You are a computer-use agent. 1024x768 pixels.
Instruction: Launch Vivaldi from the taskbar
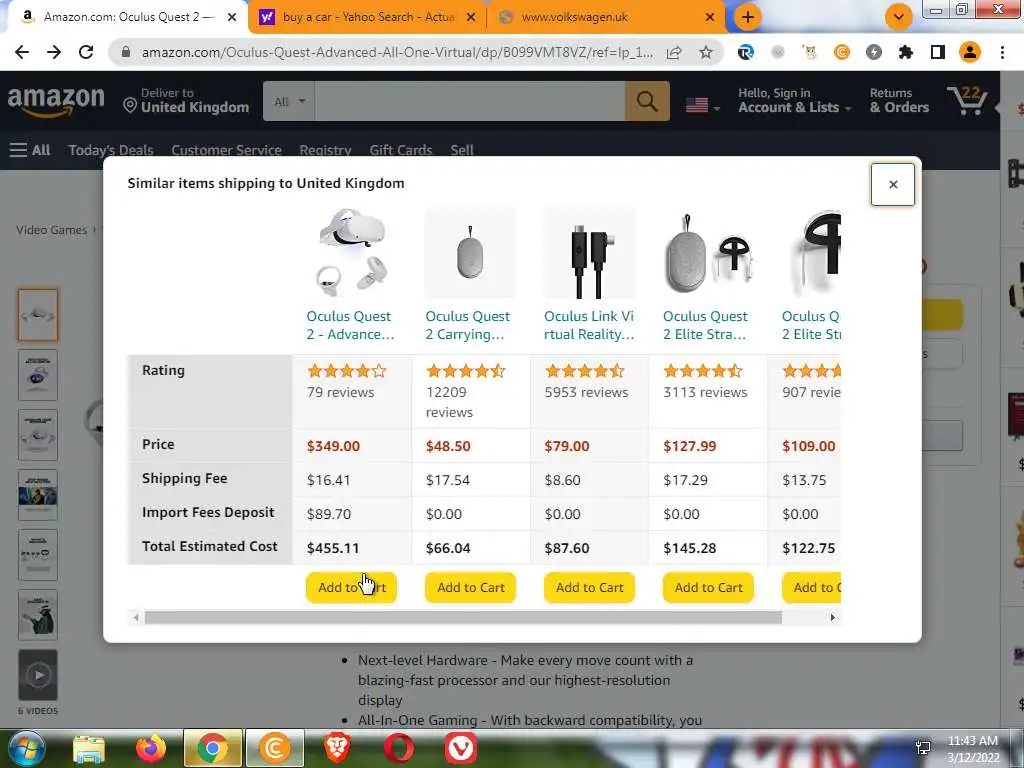pyautogui.click(x=460, y=748)
